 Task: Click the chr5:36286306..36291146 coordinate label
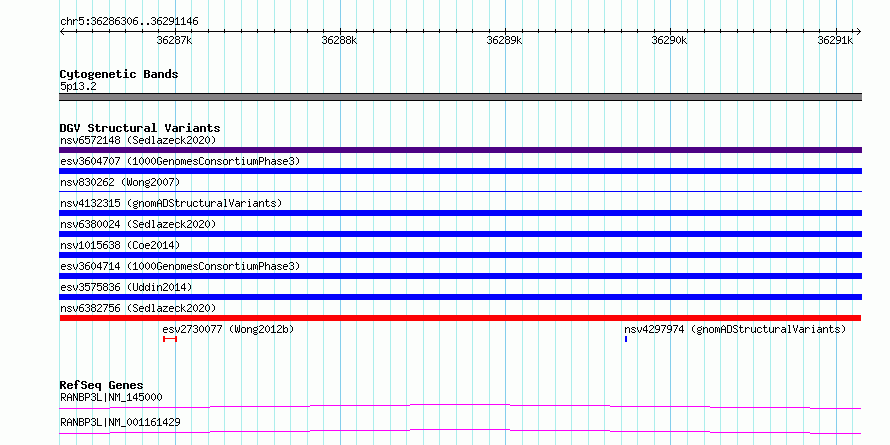click(x=129, y=22)
